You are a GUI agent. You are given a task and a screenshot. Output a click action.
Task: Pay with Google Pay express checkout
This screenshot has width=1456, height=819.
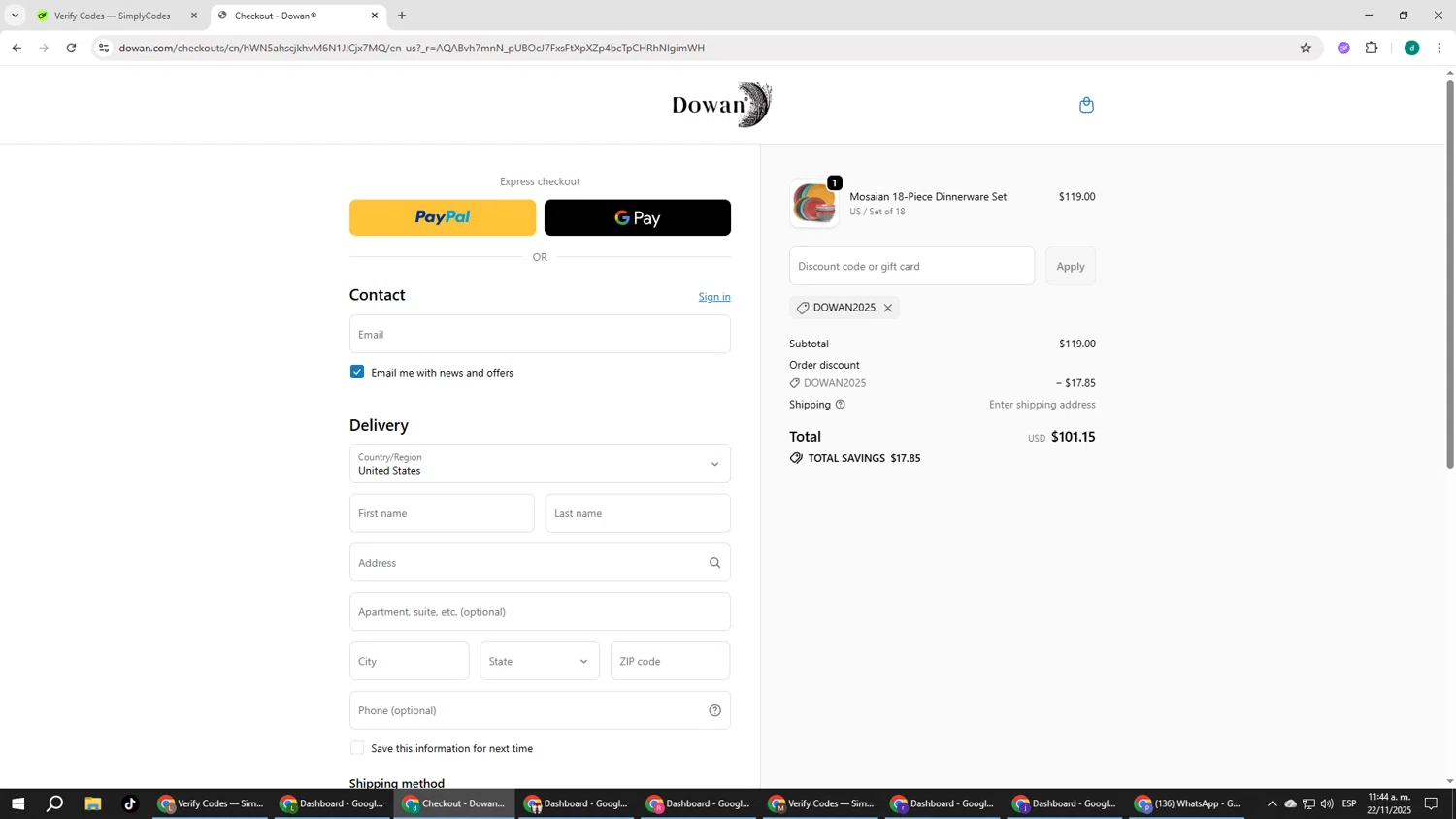pyautogui.click(x=638, y=217)
